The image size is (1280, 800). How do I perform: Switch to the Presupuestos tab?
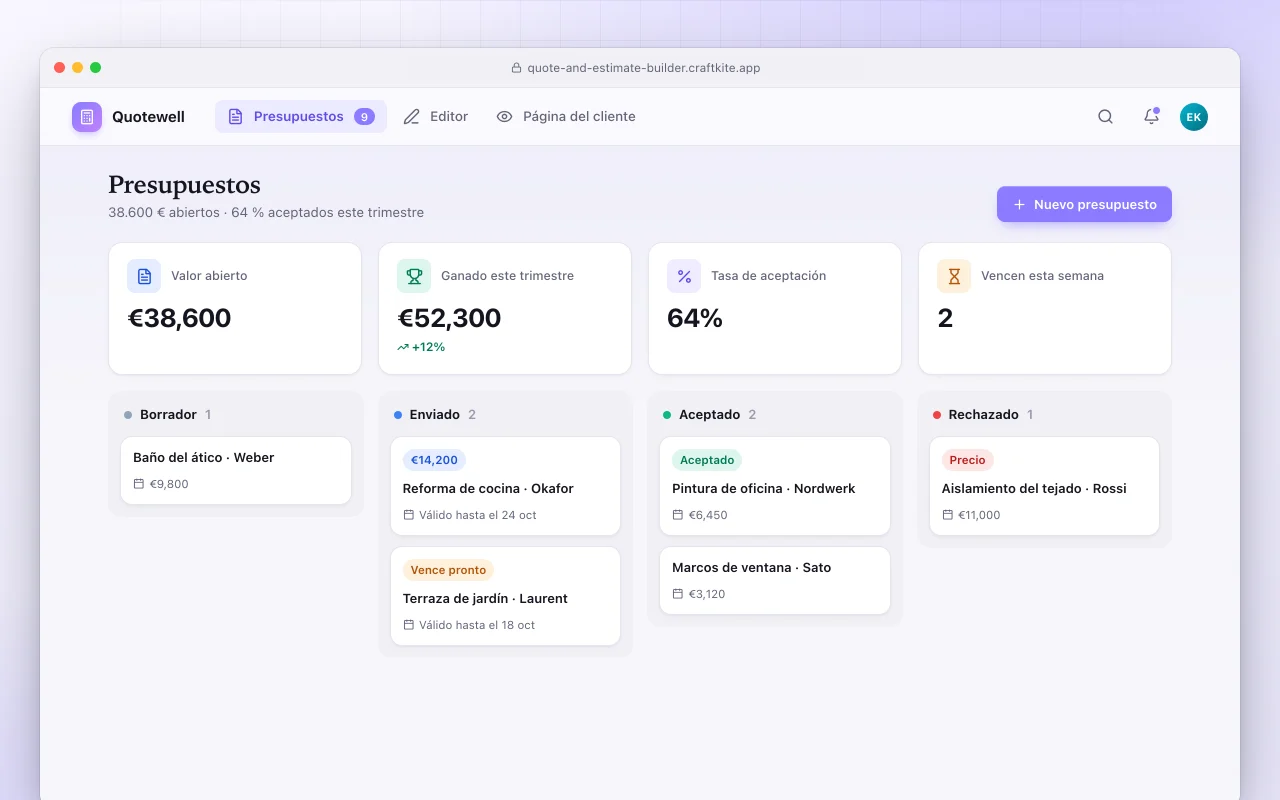pos(301,117)
